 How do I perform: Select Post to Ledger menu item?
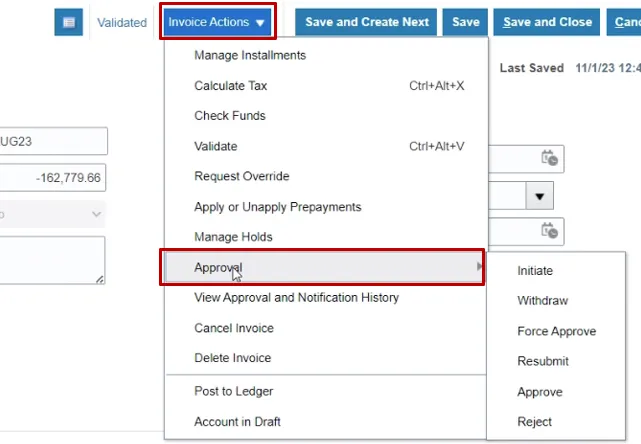[x=233, y=391]
